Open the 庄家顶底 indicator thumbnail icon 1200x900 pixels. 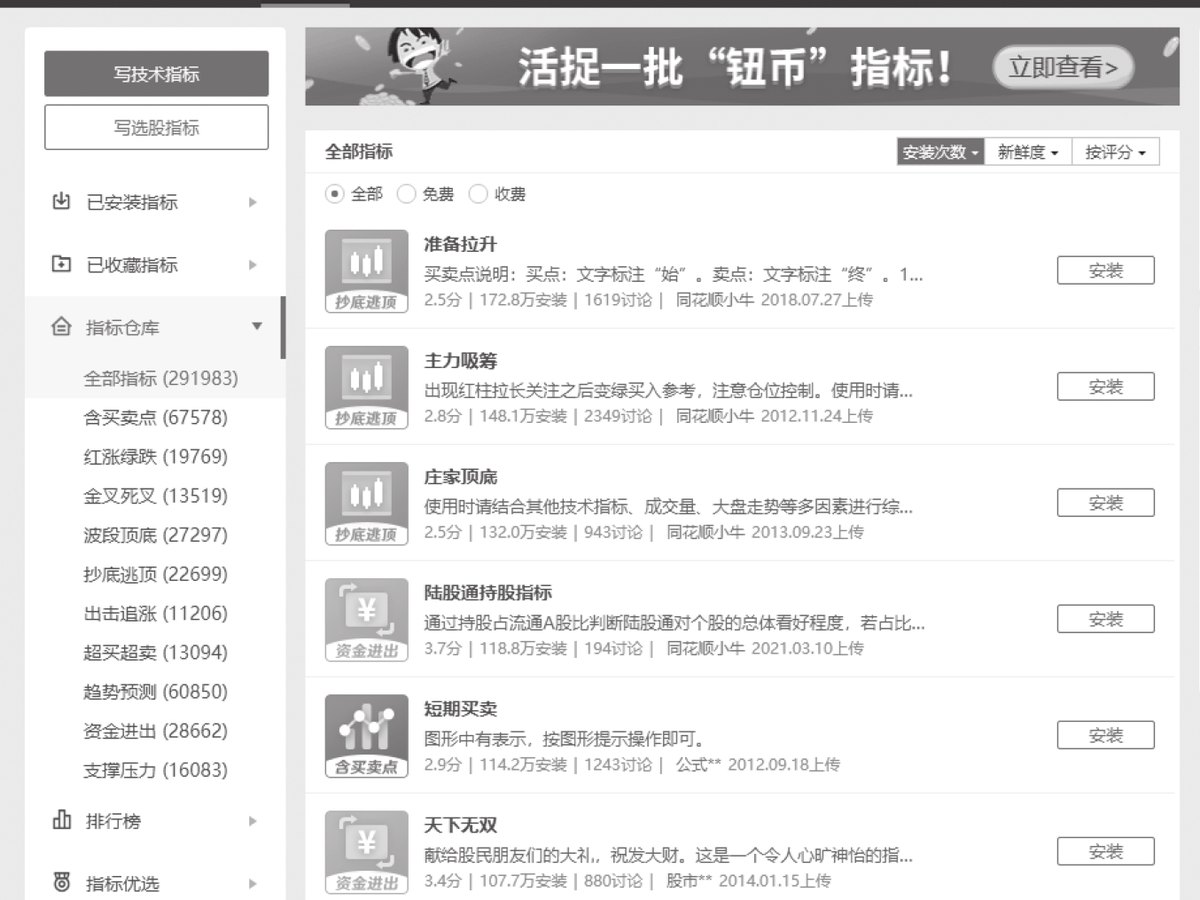pyautogui.click(x=367, y=503)
